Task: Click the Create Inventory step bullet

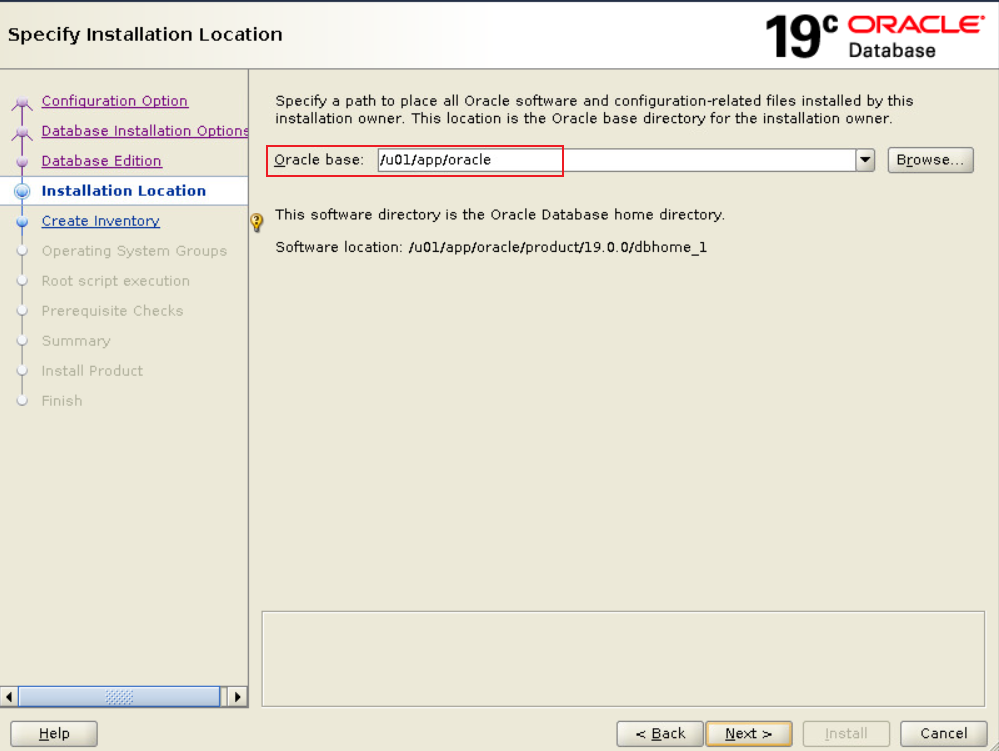Action: pos(22,221)
